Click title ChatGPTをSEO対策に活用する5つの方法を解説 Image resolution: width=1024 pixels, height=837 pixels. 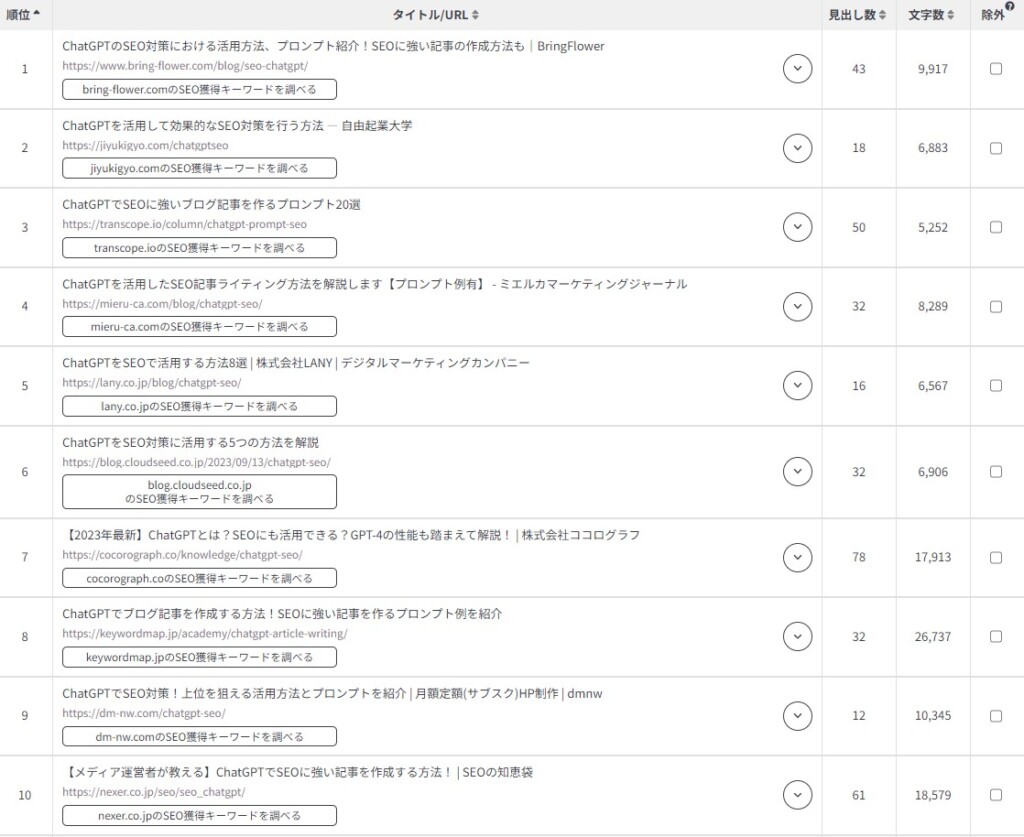(190, 443)
